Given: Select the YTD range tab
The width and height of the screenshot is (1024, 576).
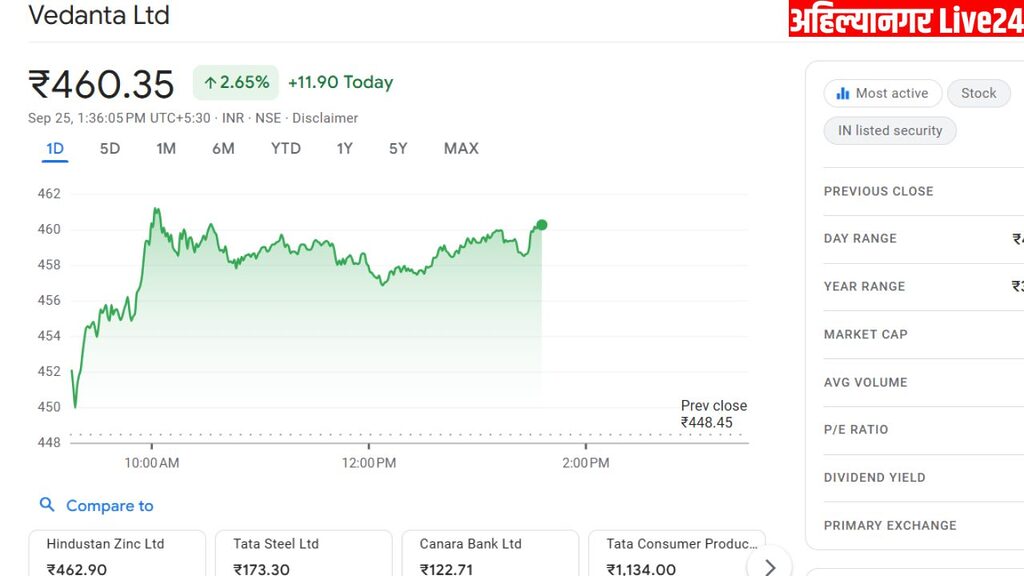Looking at the screenshot, I should pos(286,149).
